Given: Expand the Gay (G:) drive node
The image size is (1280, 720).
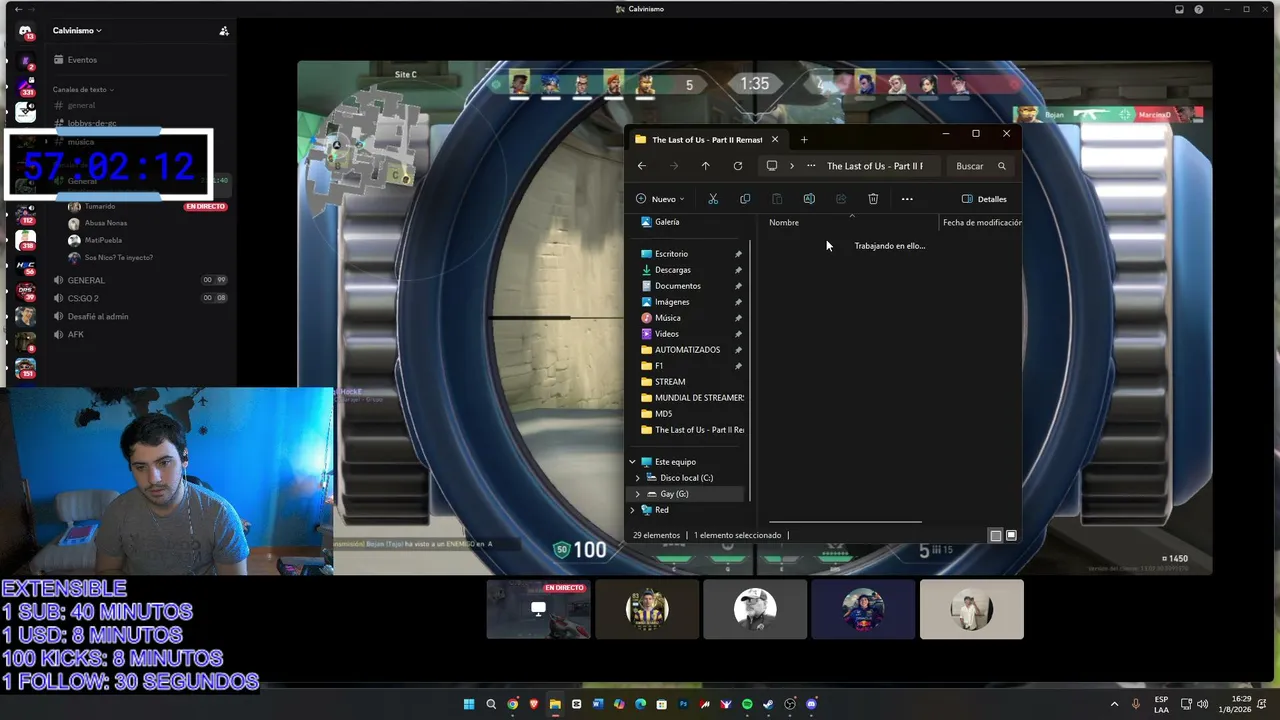Looking at the screenshot, I should pos(638,494).
